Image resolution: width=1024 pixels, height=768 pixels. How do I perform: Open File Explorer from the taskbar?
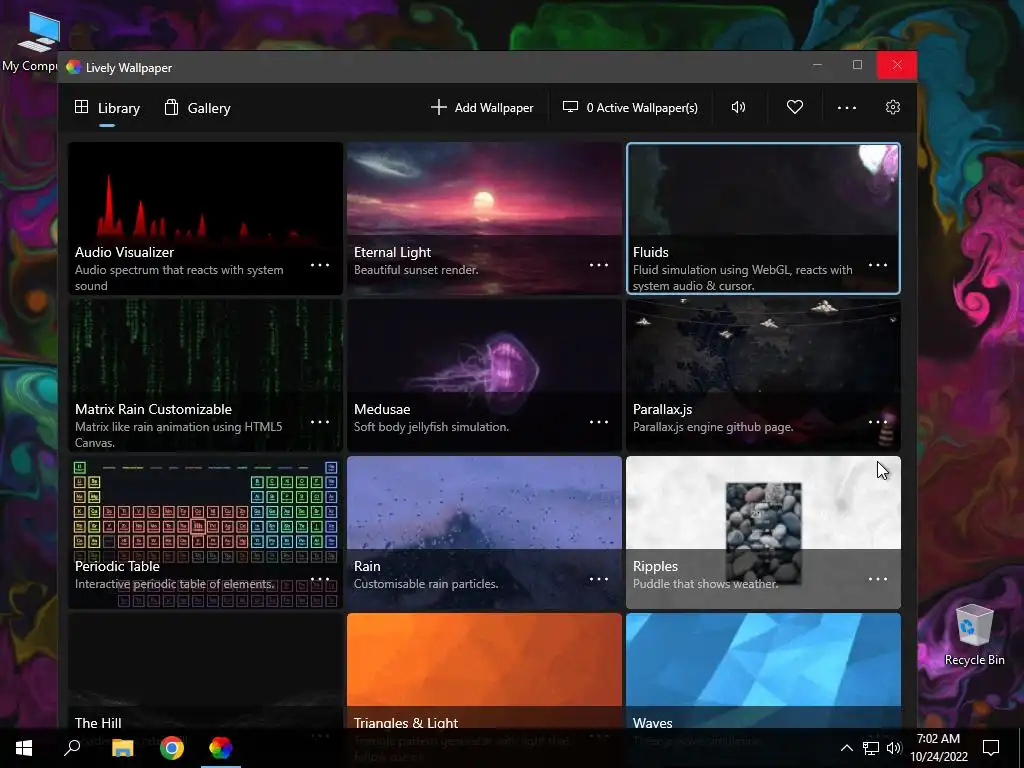point(122,748)
